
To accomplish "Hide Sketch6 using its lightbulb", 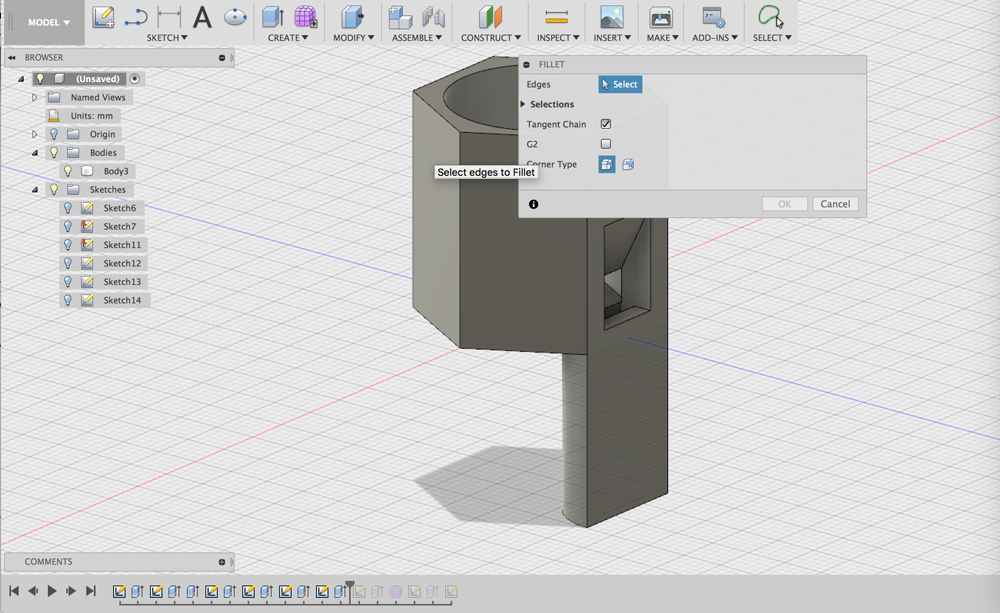I will pos(68,208).
